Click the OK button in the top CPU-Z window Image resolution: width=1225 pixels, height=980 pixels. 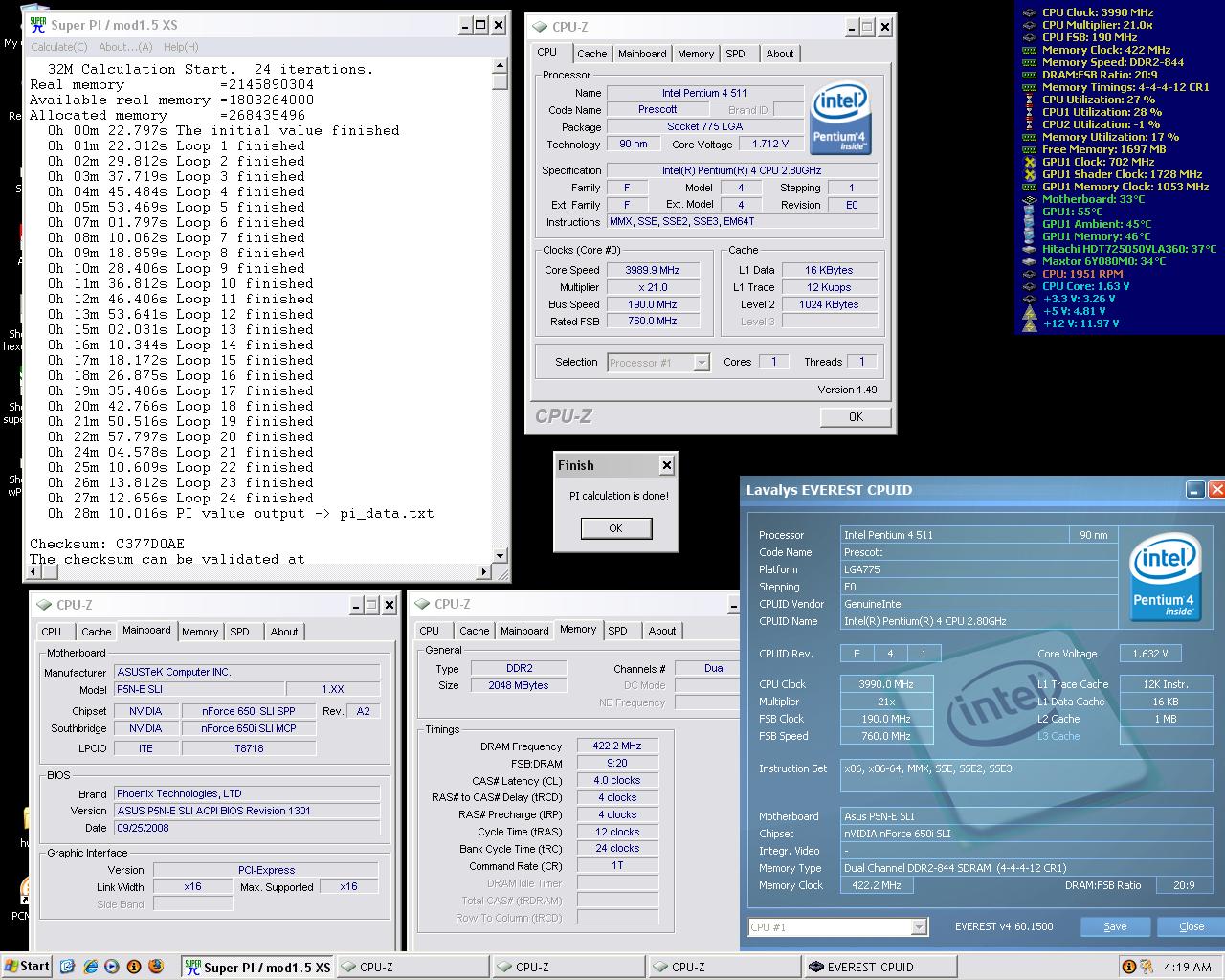coord(856,417)
